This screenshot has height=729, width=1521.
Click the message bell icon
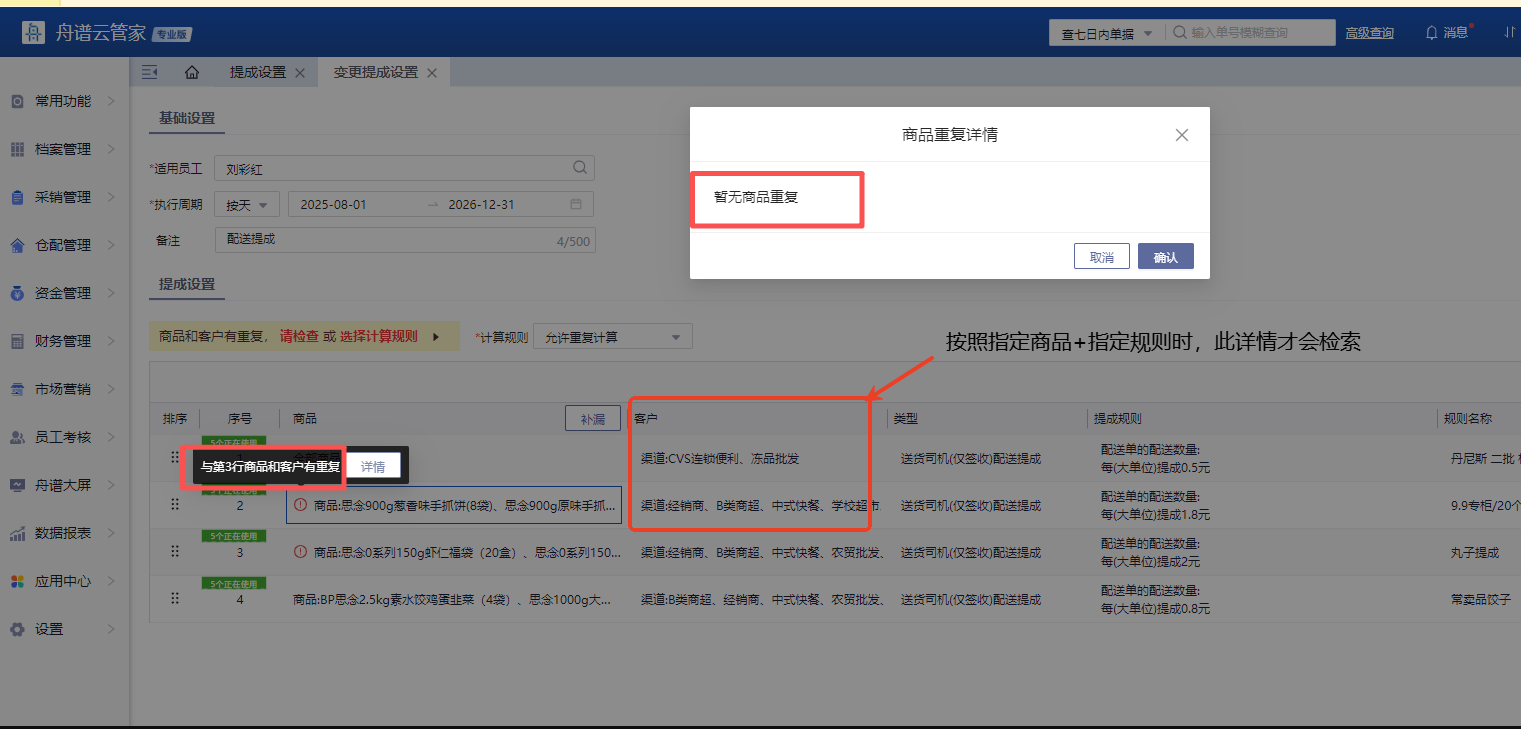click(x=1431, y=33)
